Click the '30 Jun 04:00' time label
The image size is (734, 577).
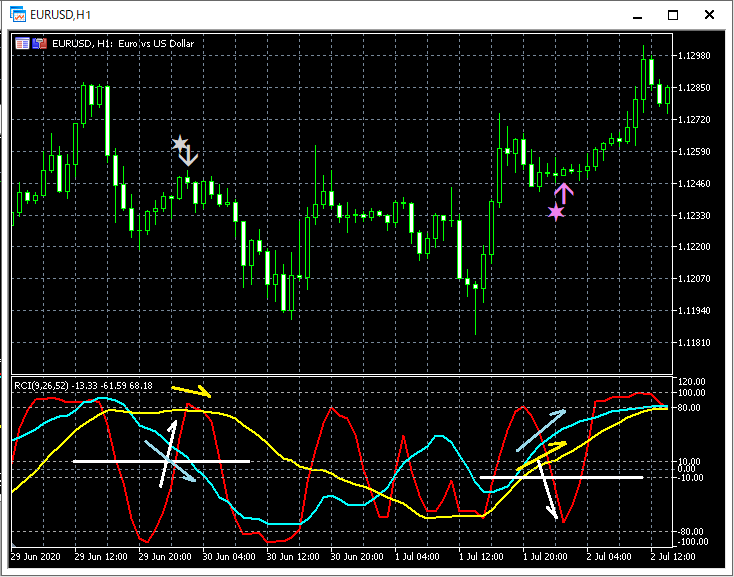coord(229,556)
